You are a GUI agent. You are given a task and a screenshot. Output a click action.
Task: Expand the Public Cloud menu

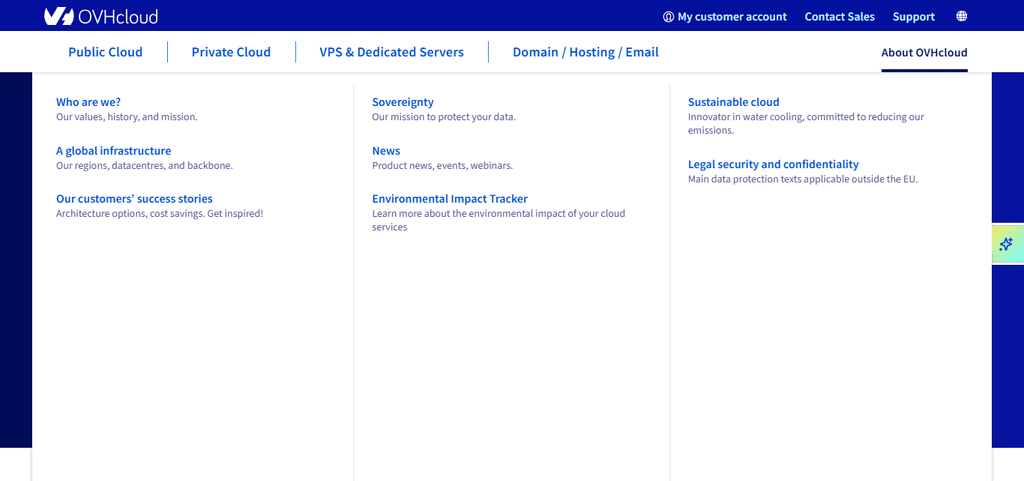click(x=105, y=52)
